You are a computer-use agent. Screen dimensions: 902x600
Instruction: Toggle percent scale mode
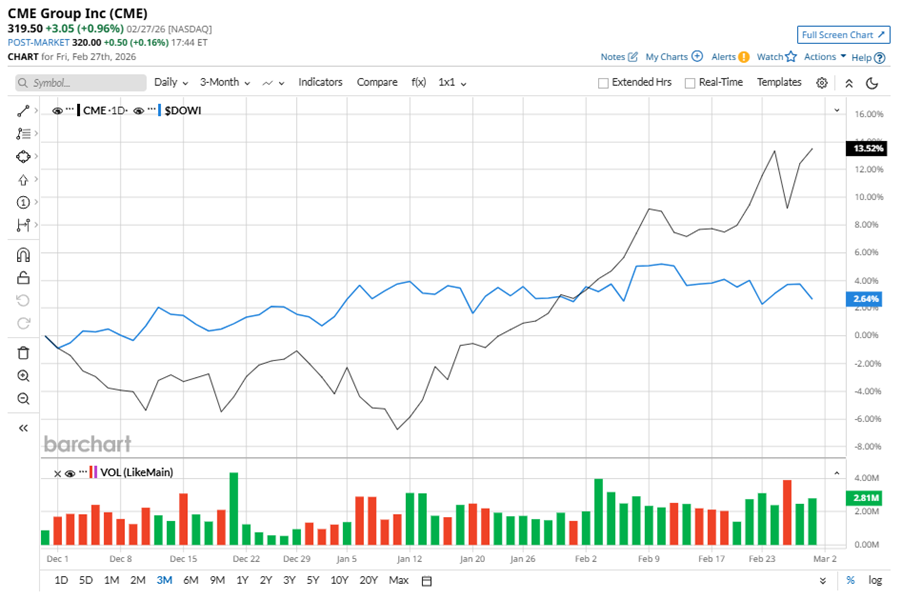[x=850, y=580]
